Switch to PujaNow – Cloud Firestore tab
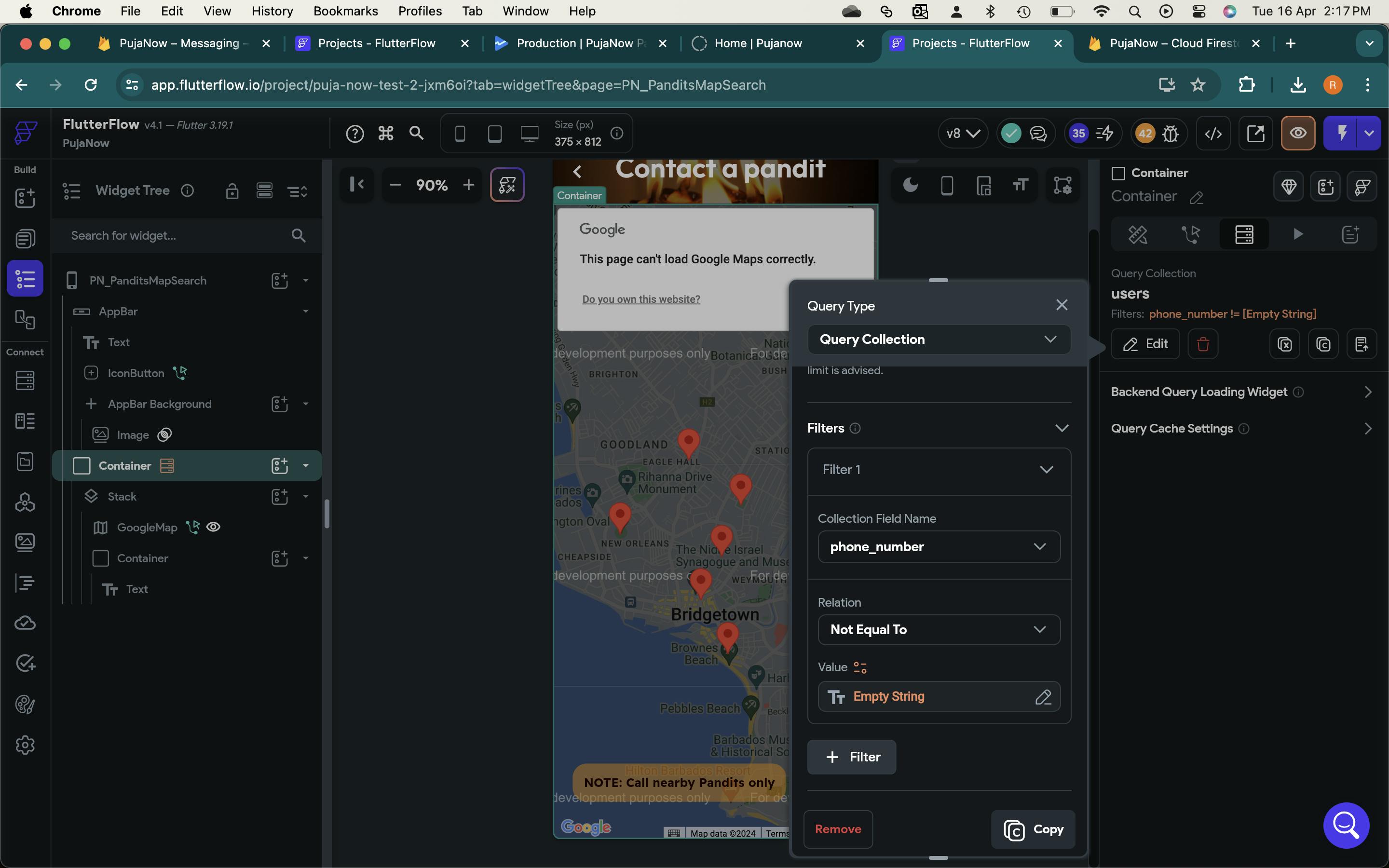 pyautogui.click(x=1174, y=43)
